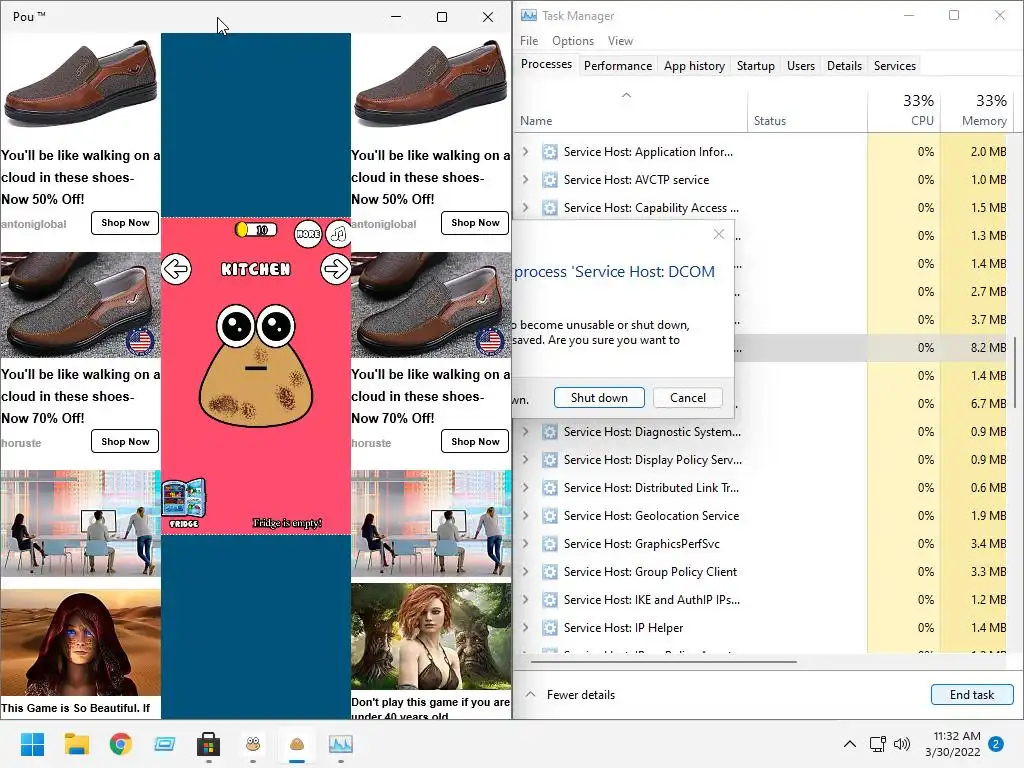Click Shop Now for horuste right ad
The width and height of the screenshot is (1024, 768).
475,441
